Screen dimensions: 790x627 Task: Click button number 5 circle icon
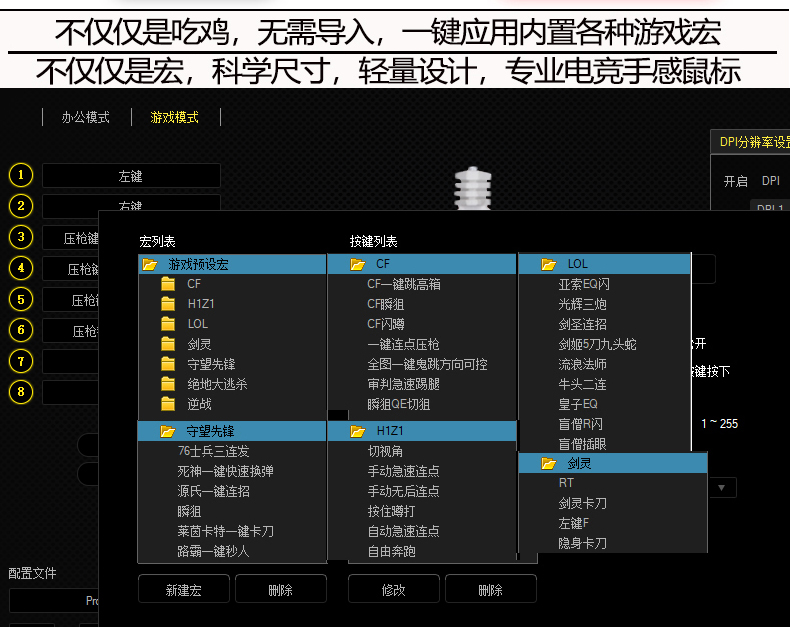pos(21,299)
